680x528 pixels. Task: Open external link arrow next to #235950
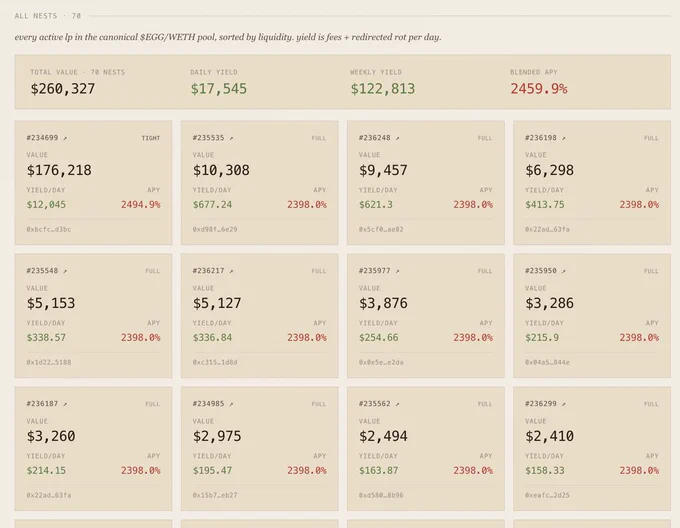pyautogui.click(x=563, y=271)
